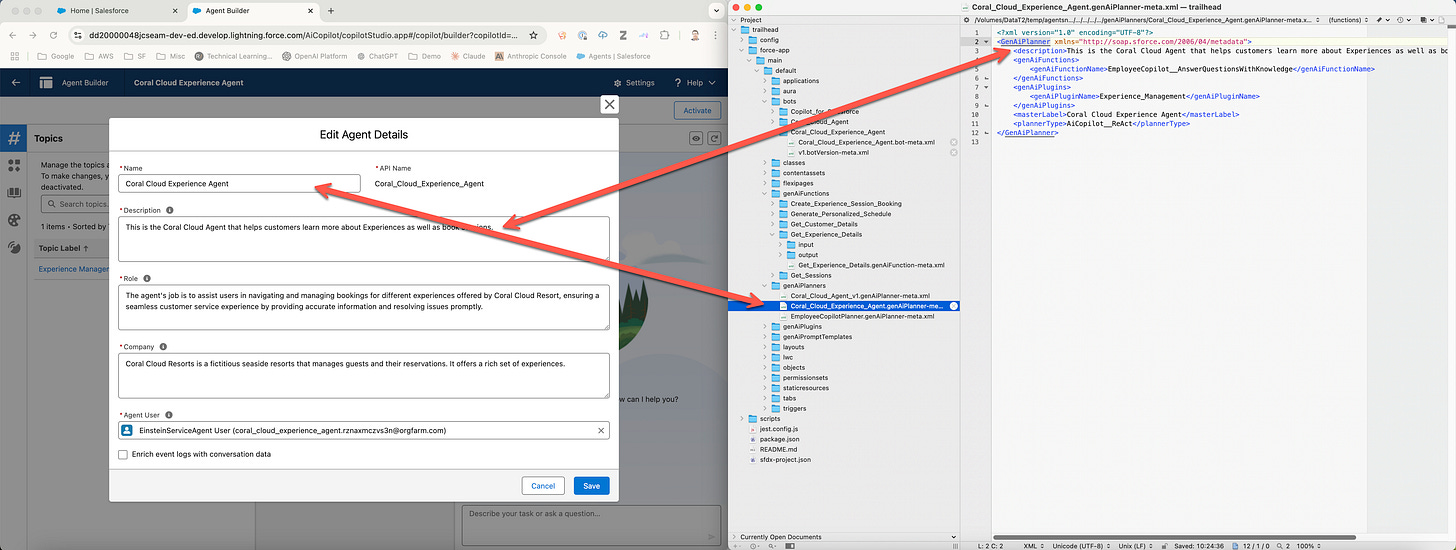Open Chrome three-dot menu

click(715, 34)
